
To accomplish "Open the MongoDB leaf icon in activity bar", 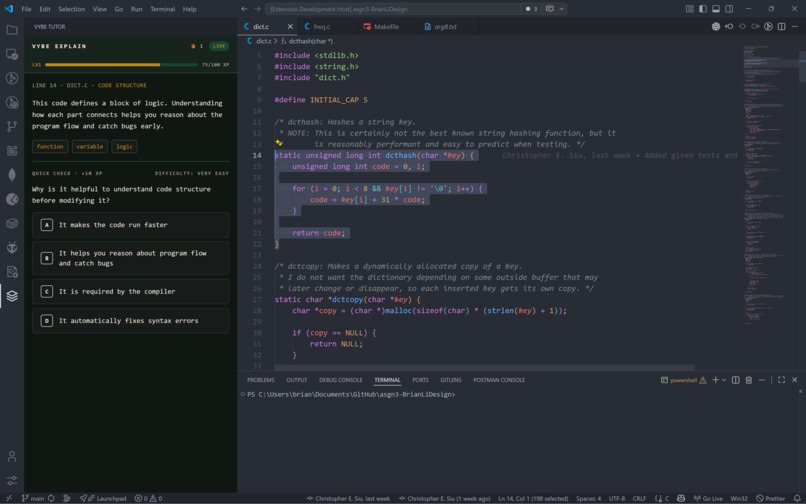I will (x=12, y=175).
